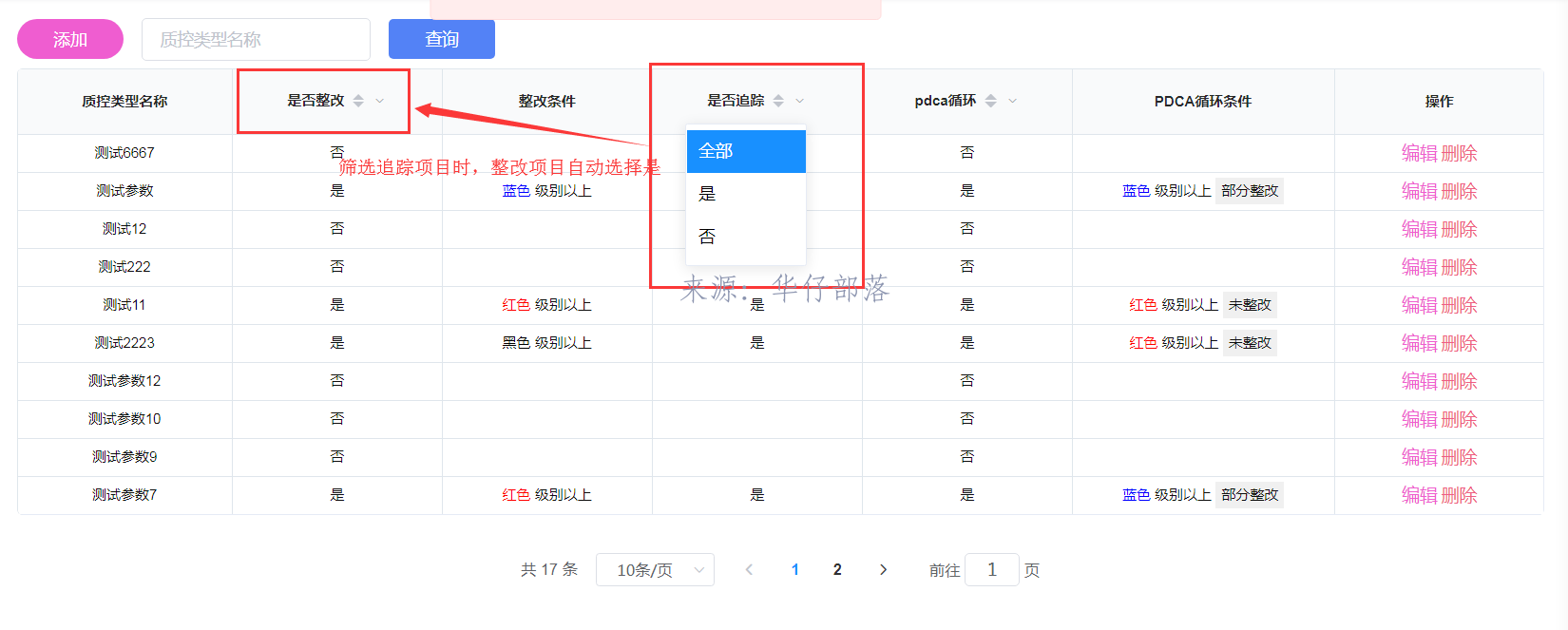Focus the 质控类型名称 search input
Image resolution: width=1568 pixels, height=630 pixels.
(x=256, y=39)
